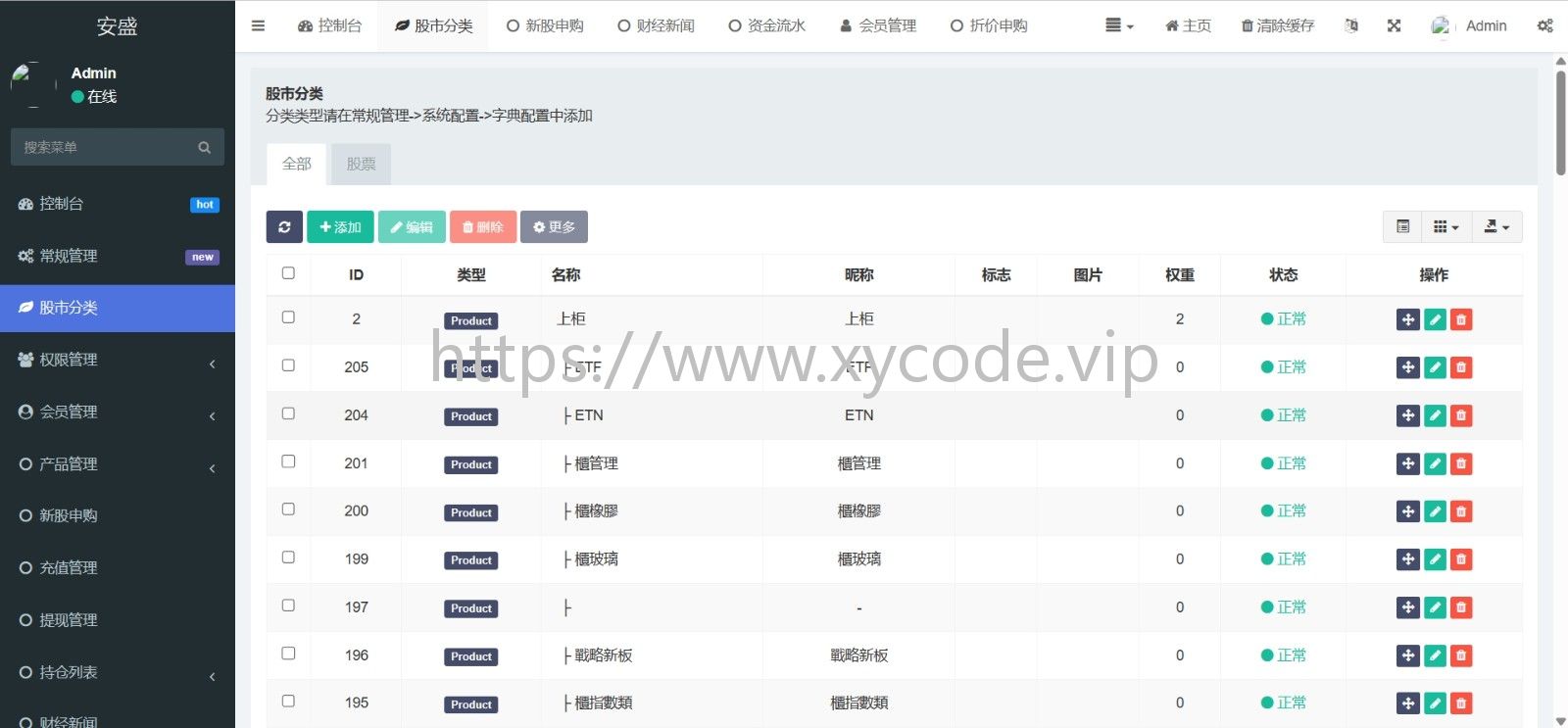Delete row 200 with trash icon
The image size is (1568, 728).
(1461, 511)
